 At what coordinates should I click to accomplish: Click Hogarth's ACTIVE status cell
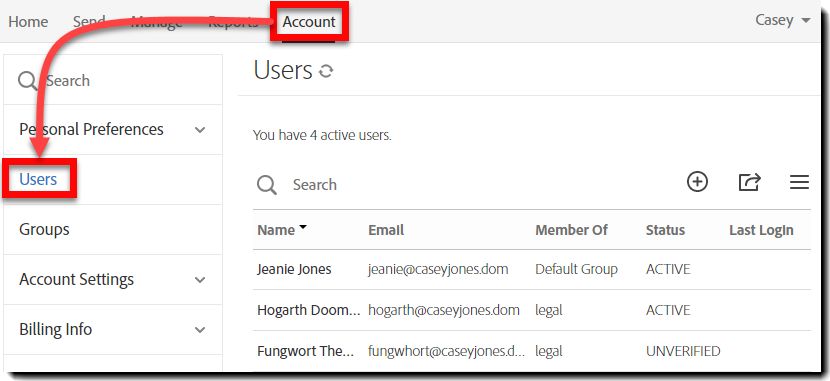pyautogui.click(x=668, y=310)
